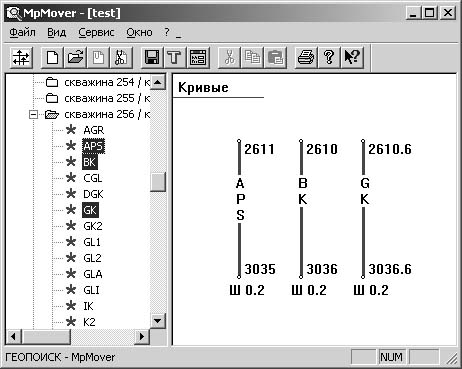The height and width of the screenshot is (369, 462).
Task: Select the APS curve in tree
Action: [93, 146]
